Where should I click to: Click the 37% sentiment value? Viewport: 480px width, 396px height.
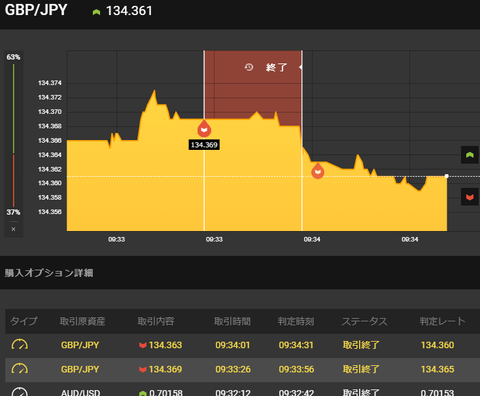click(x=13, y=212)
